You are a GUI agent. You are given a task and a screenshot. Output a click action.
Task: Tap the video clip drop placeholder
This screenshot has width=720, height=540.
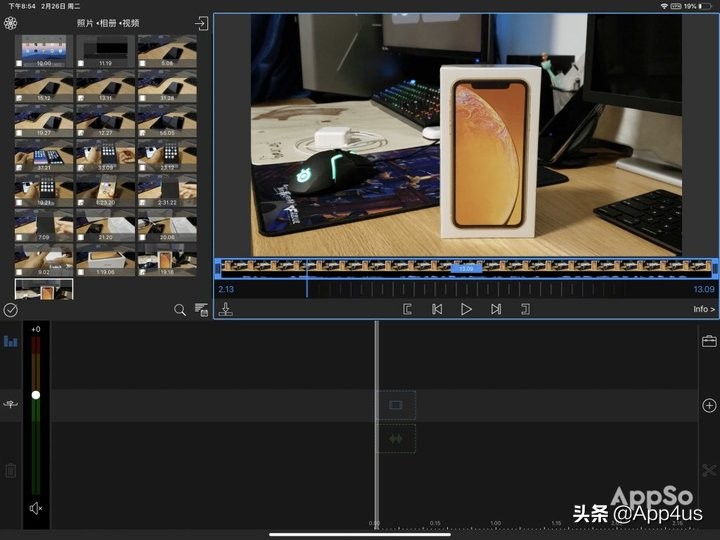pos(396,405)
